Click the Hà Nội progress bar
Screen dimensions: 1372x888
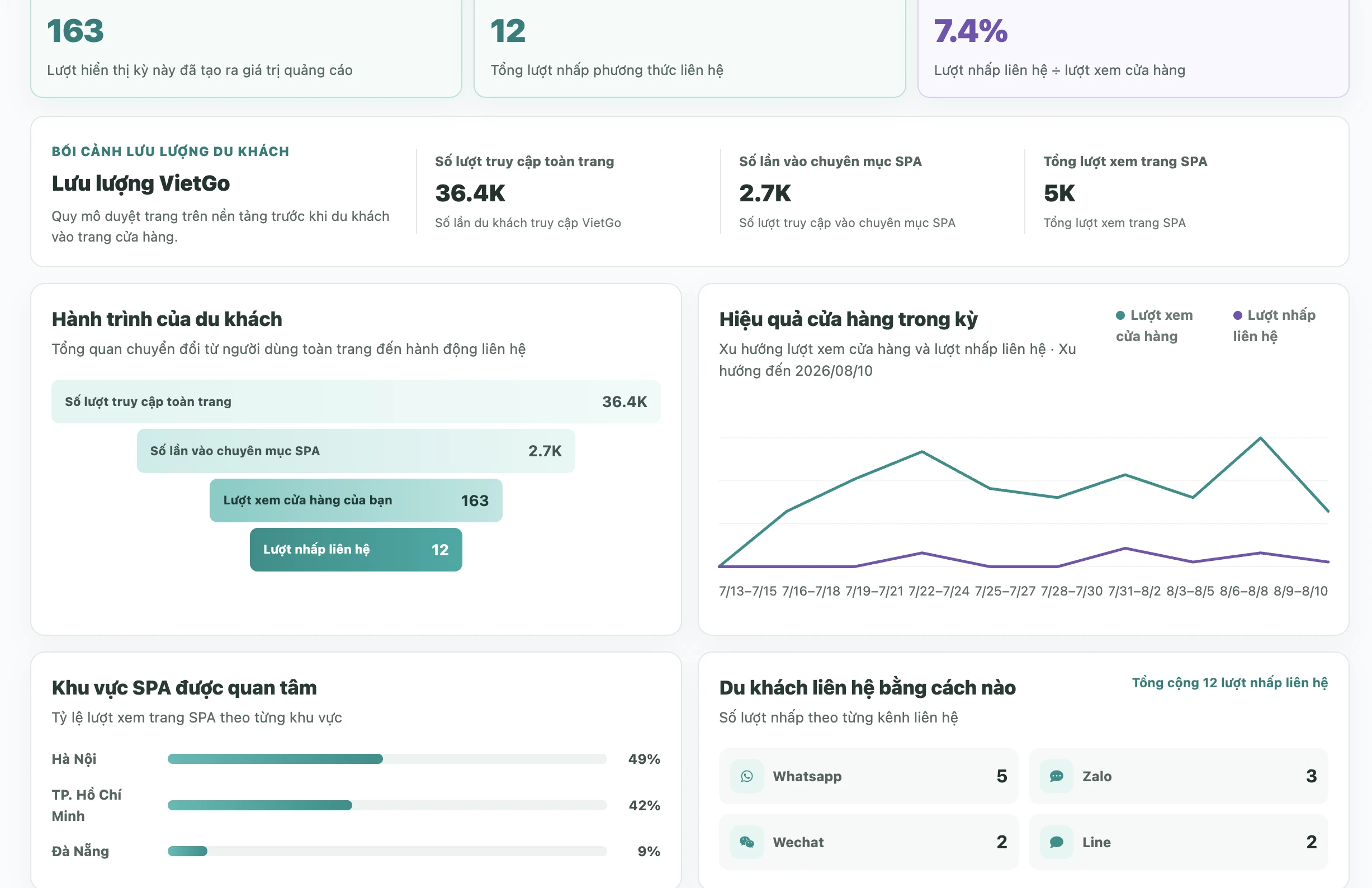387,759
